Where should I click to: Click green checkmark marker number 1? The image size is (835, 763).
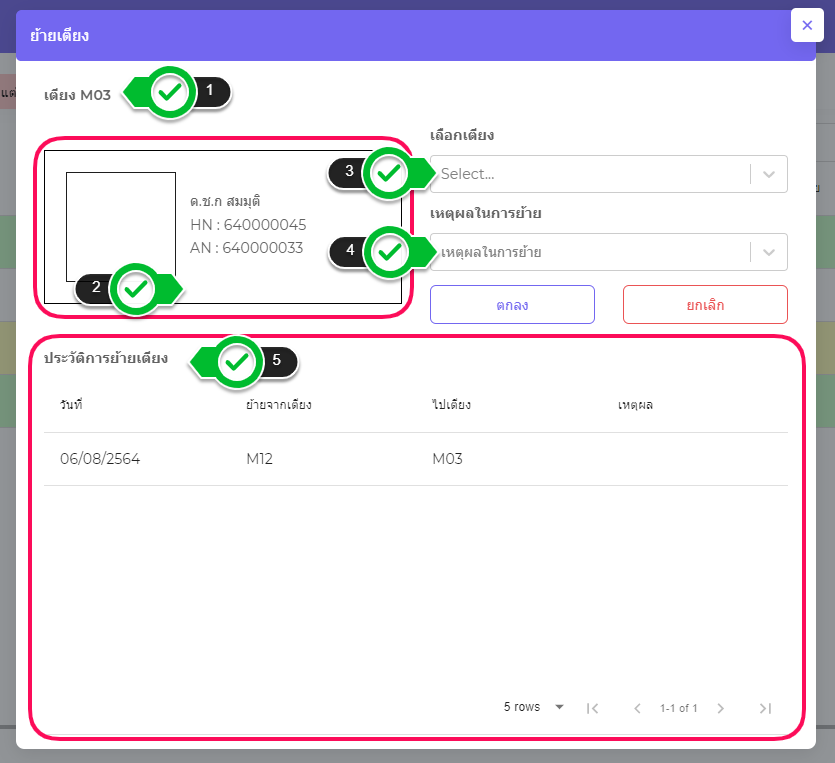click(172, 93)
